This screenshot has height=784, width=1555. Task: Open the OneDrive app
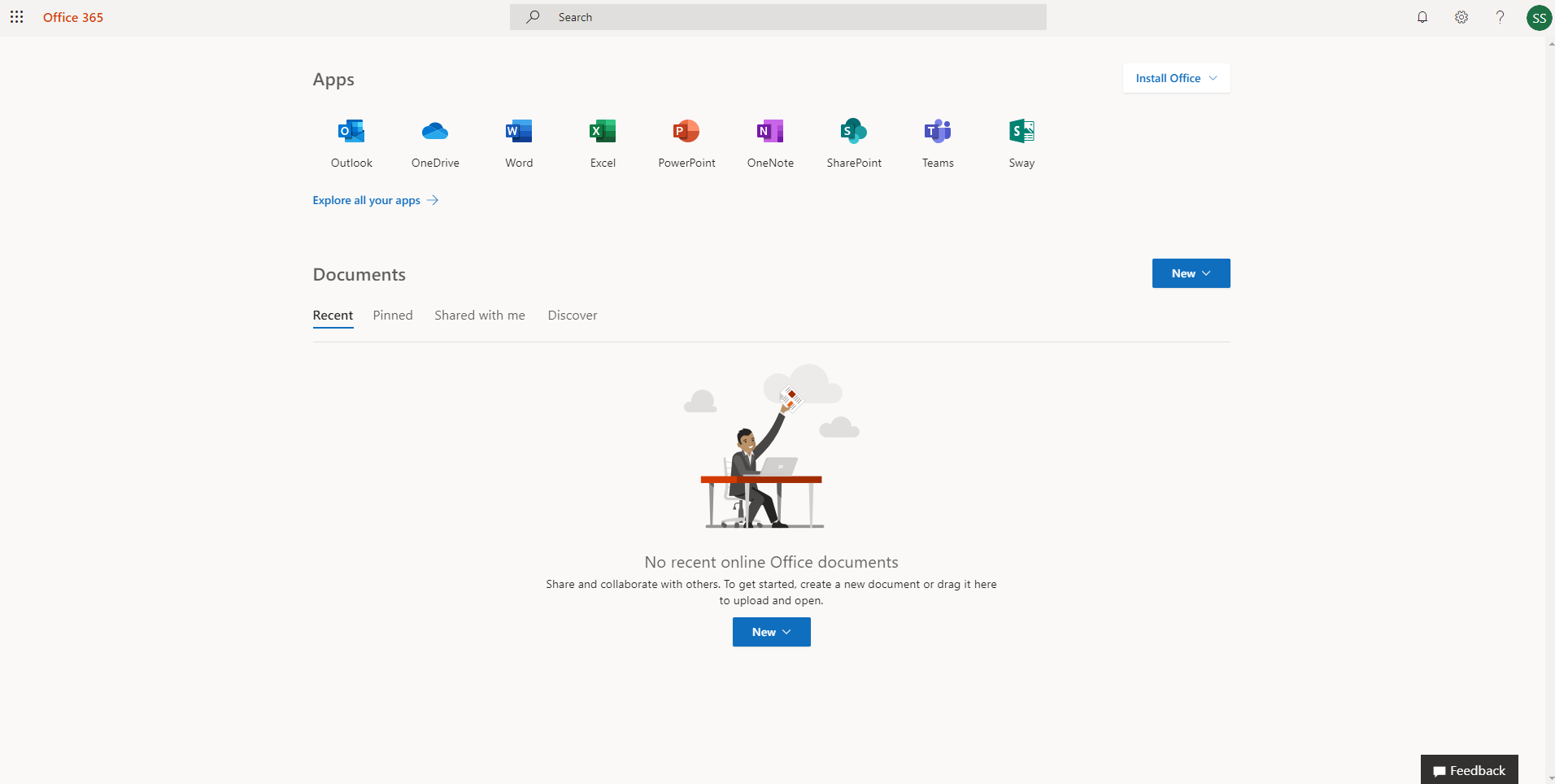coord(435,142)
